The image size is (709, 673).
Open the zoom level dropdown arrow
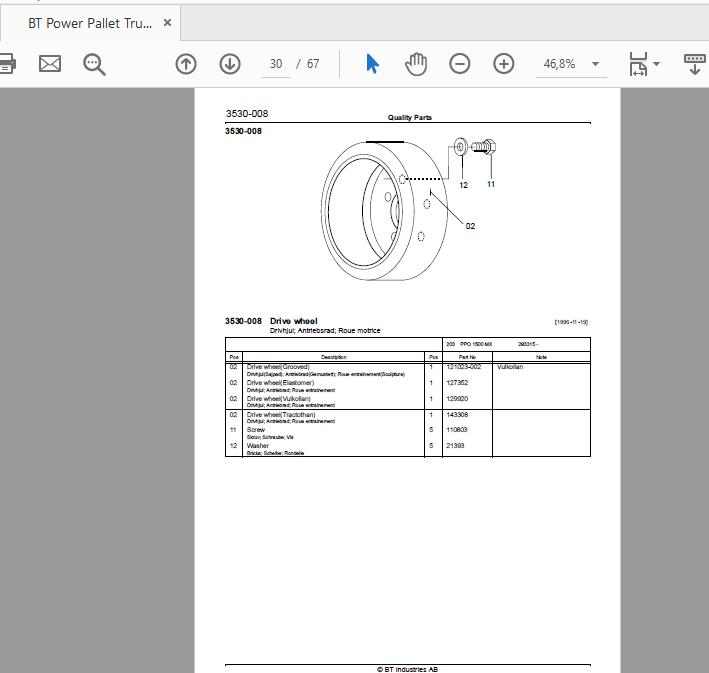[596, 64]
